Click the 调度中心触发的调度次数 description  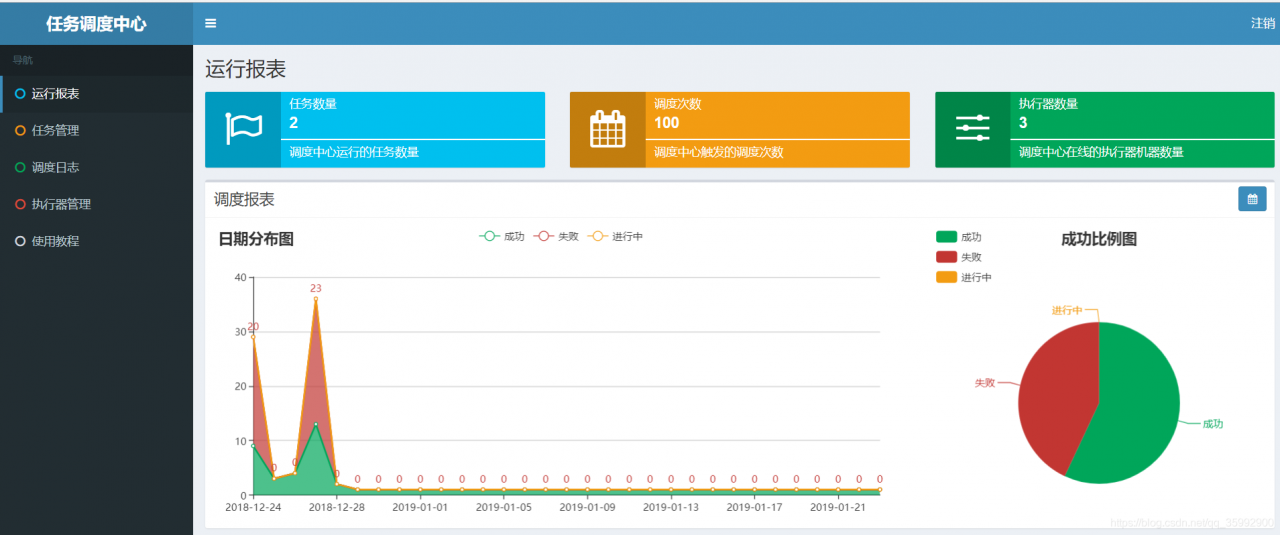click(719, 153)
